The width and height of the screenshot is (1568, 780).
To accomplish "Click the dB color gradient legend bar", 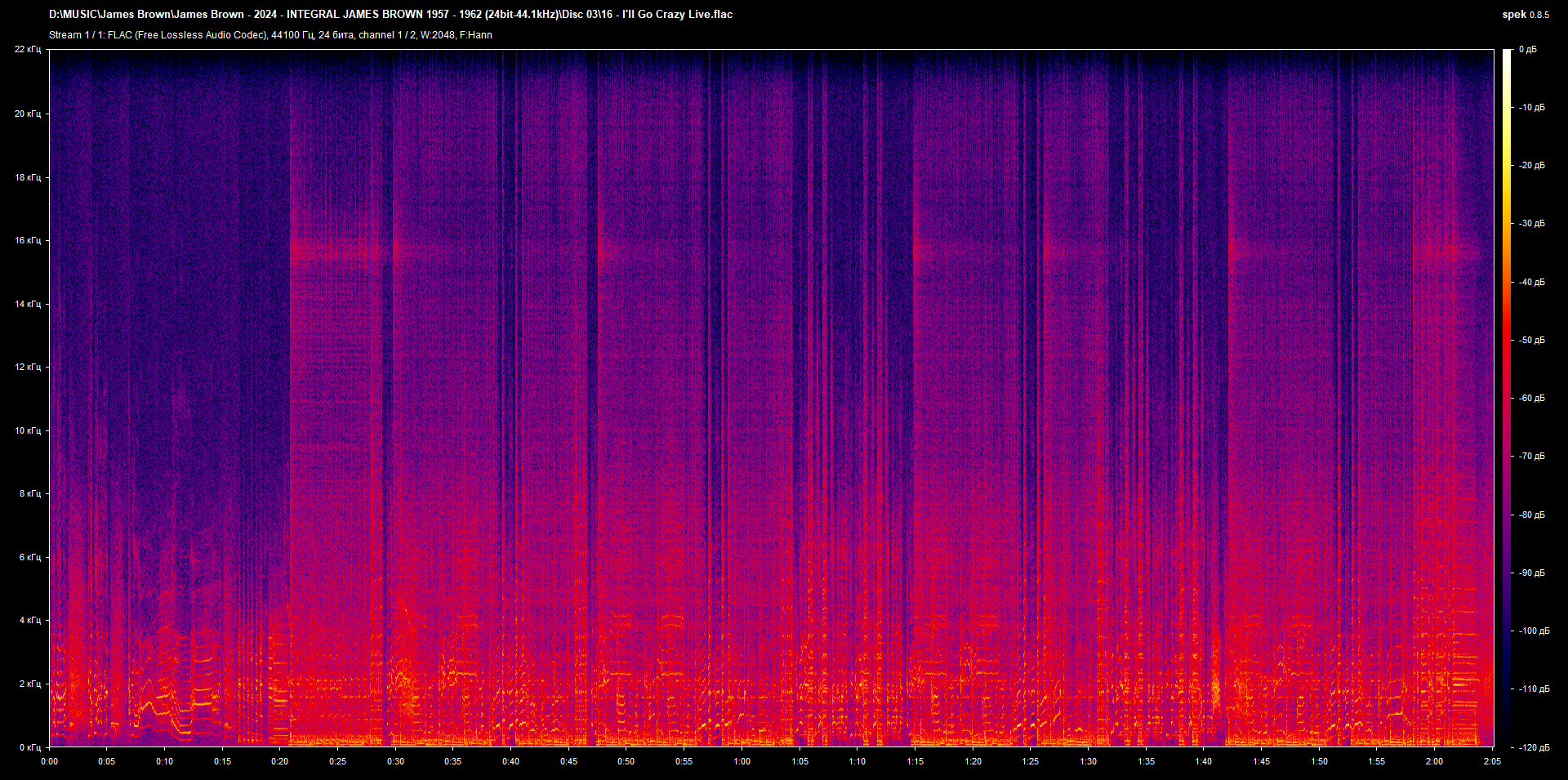I will click(1507, 398).
